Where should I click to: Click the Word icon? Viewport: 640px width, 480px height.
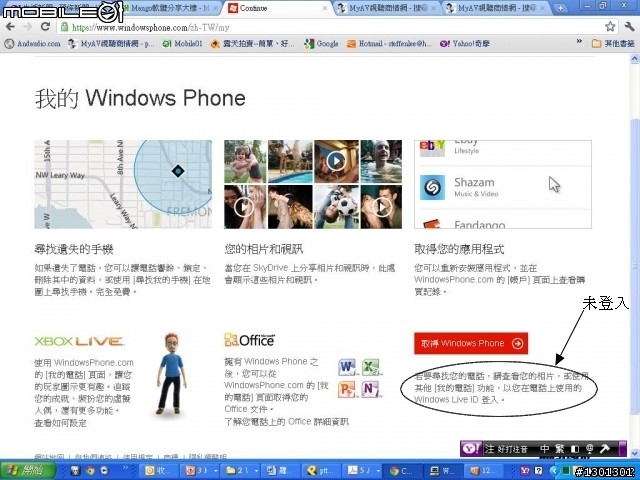(347, 367)
